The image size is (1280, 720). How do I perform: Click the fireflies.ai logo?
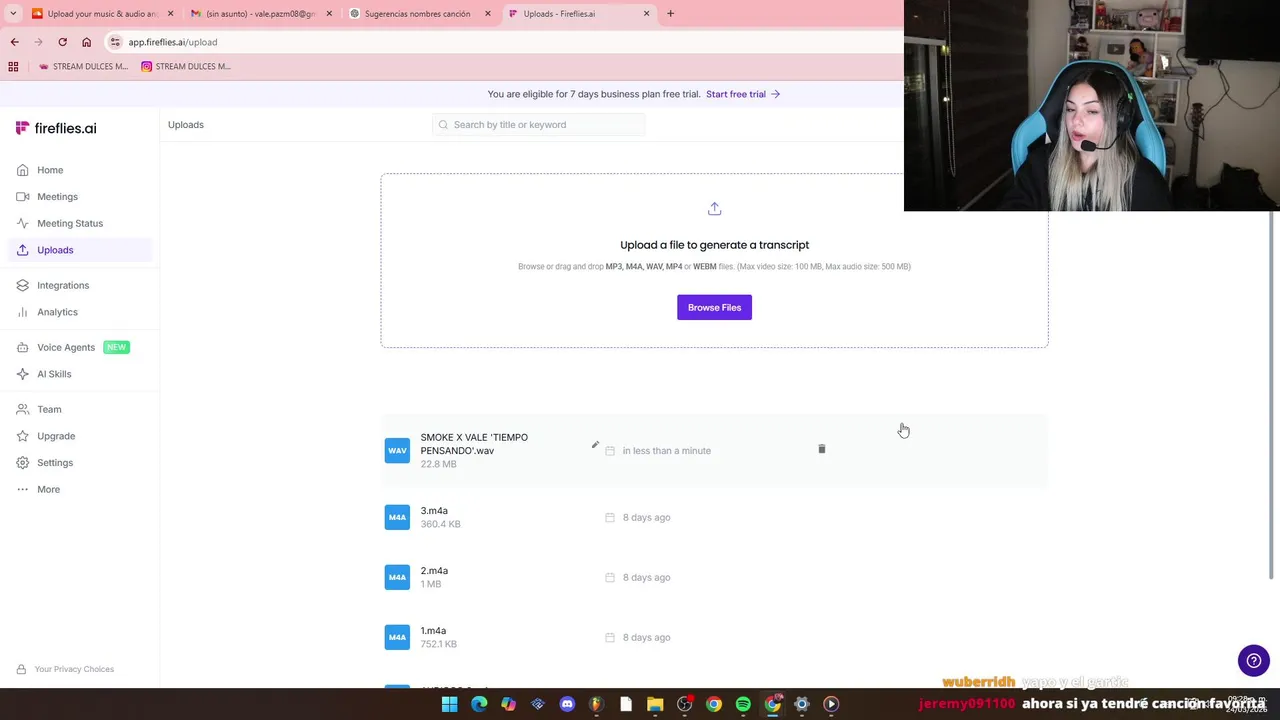point(56,128)
